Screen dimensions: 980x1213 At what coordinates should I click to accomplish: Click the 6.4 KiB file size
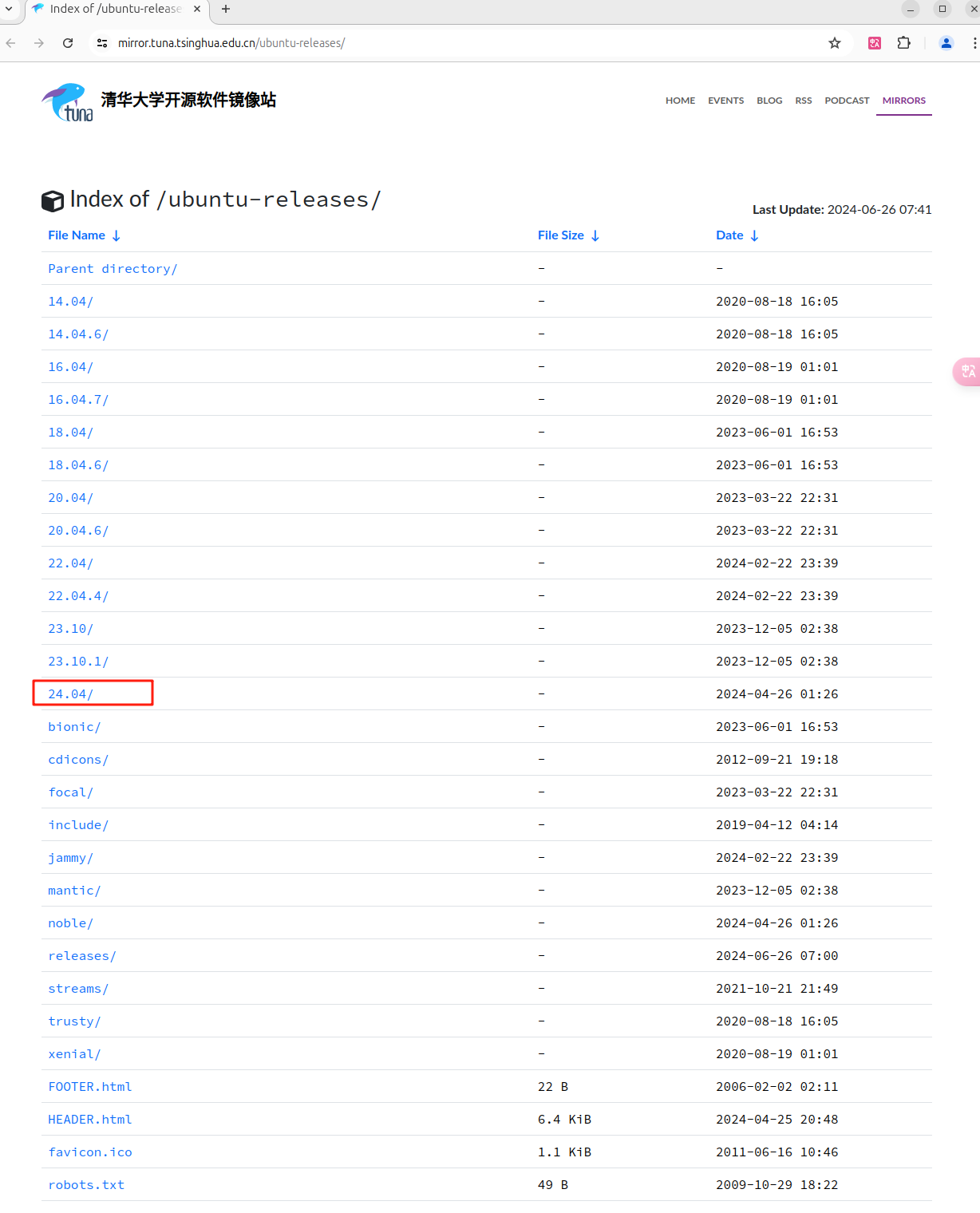click(x=564, y=1120)
